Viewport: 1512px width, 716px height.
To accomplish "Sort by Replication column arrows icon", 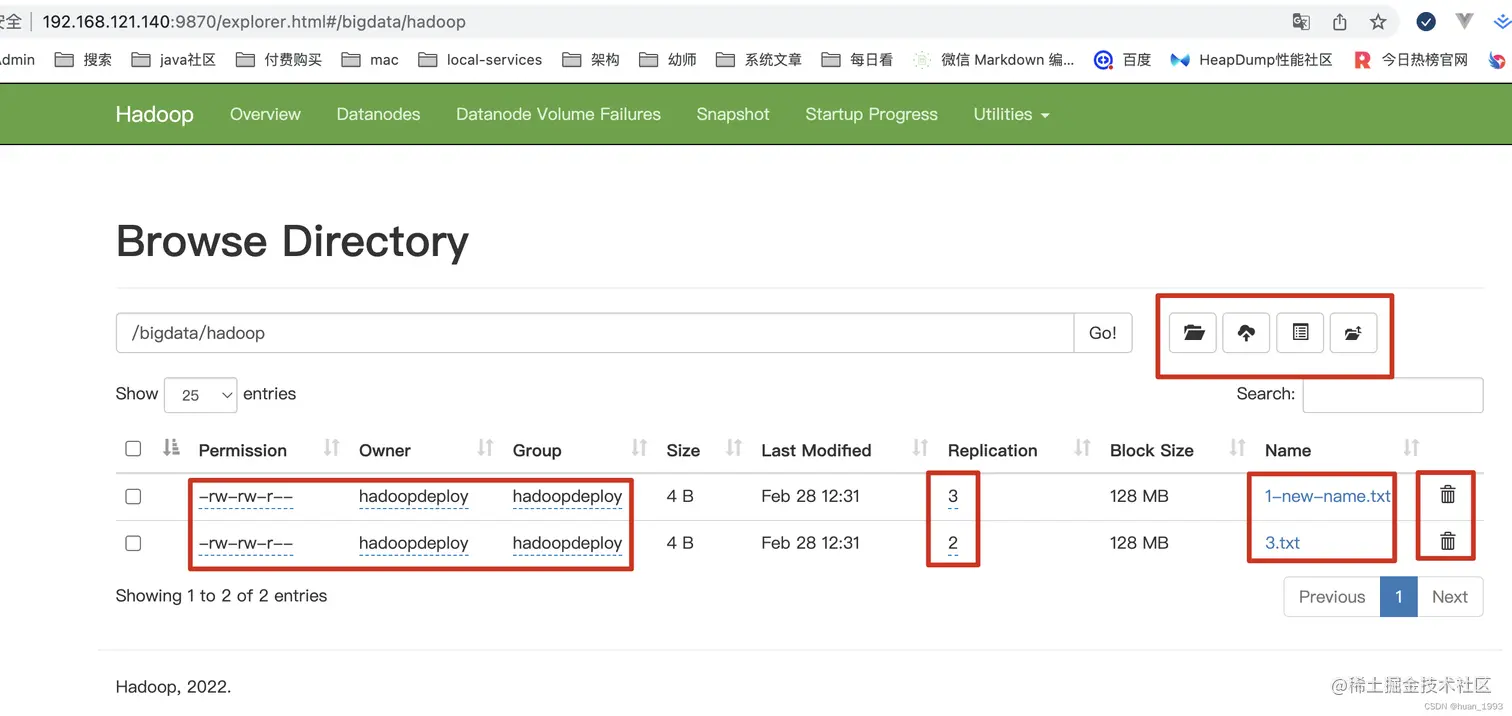I will coord(1082,448).
